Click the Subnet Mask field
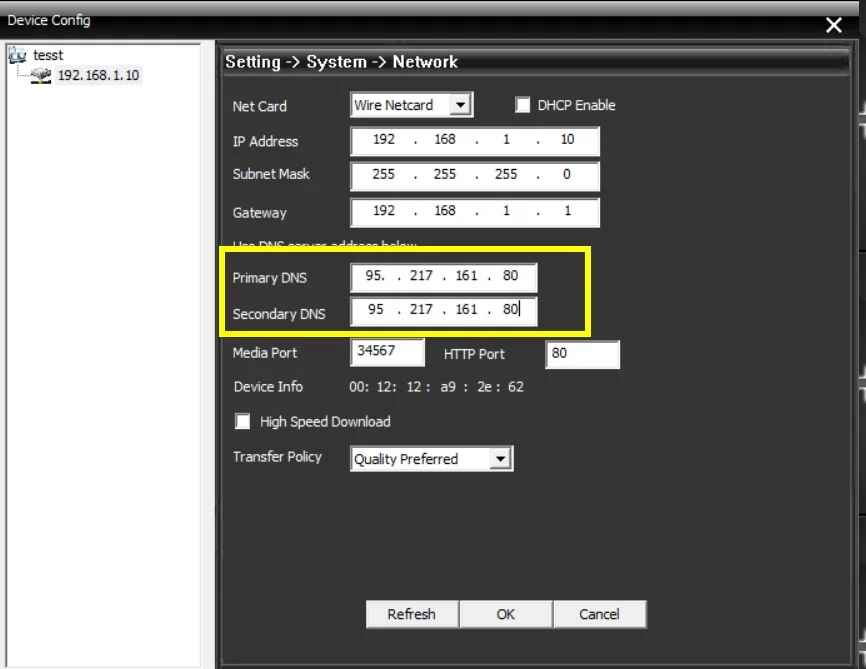 (x=474, y=176)
